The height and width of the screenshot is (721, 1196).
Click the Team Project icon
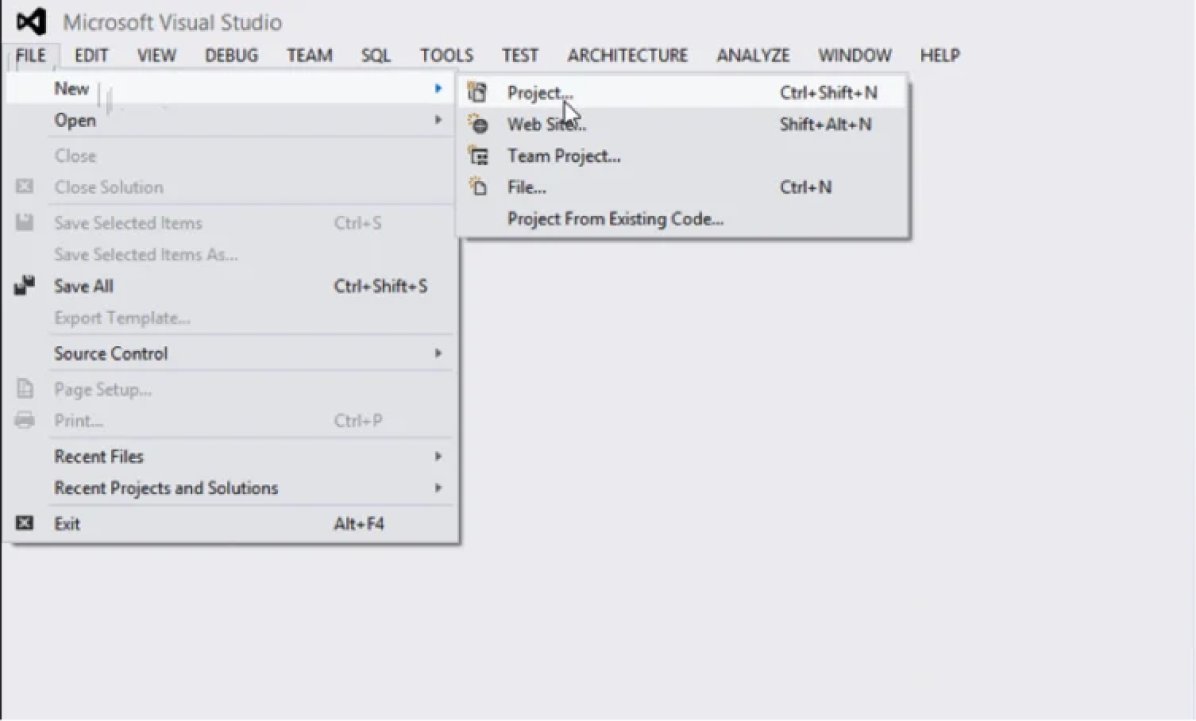pyautogui.click(x=477, y=156)
